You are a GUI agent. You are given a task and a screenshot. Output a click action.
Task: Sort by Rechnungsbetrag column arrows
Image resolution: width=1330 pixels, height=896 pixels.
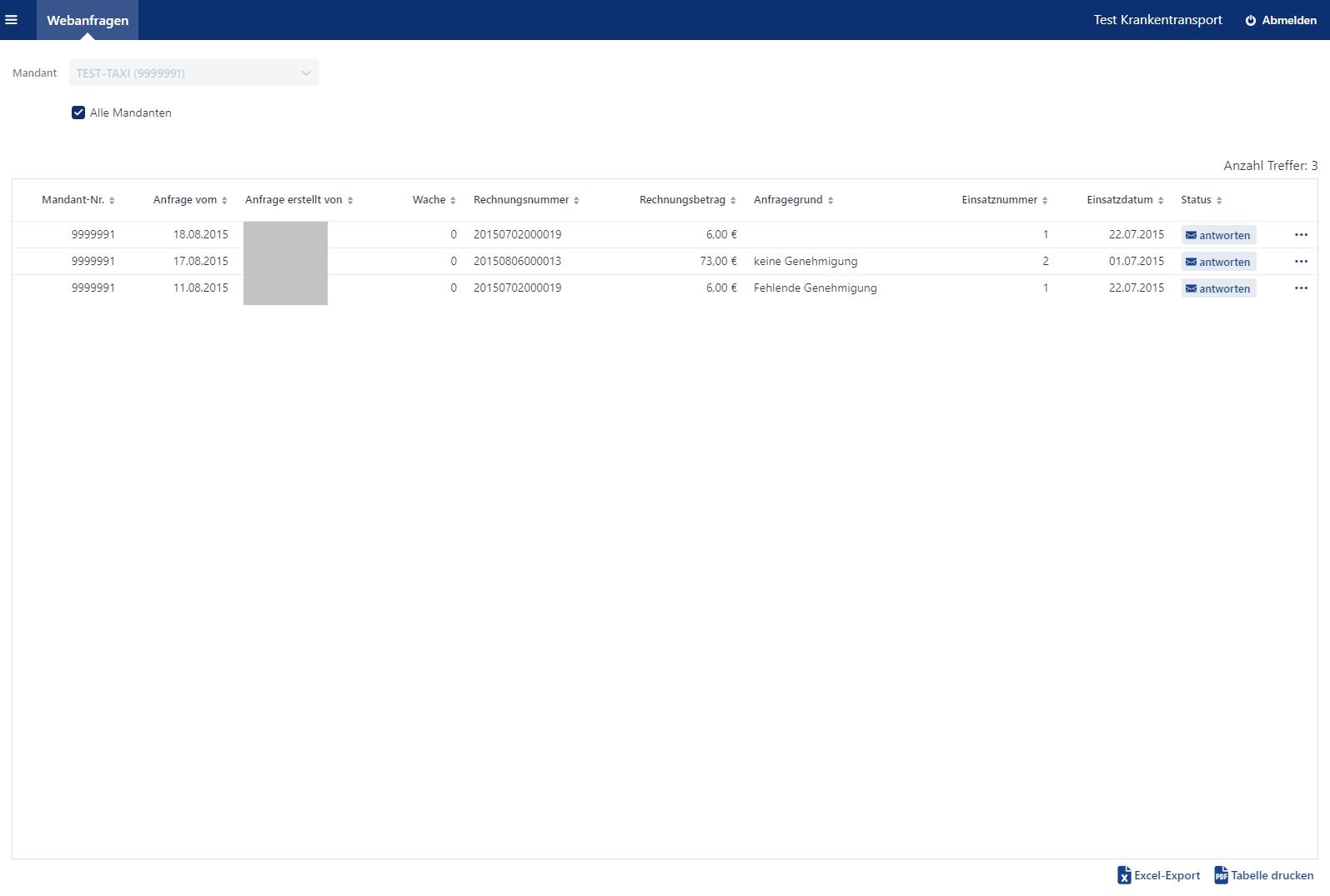[x=733, y=201]
